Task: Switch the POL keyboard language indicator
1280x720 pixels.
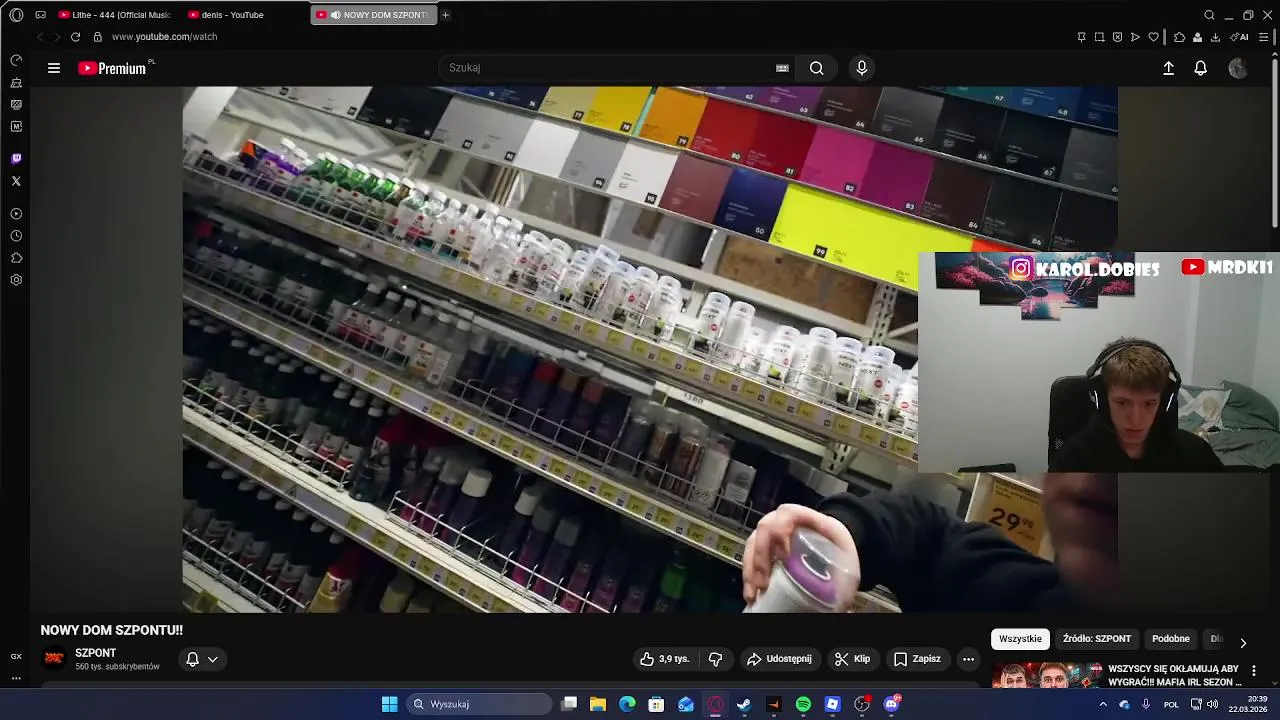Action: coord(1171,704)
